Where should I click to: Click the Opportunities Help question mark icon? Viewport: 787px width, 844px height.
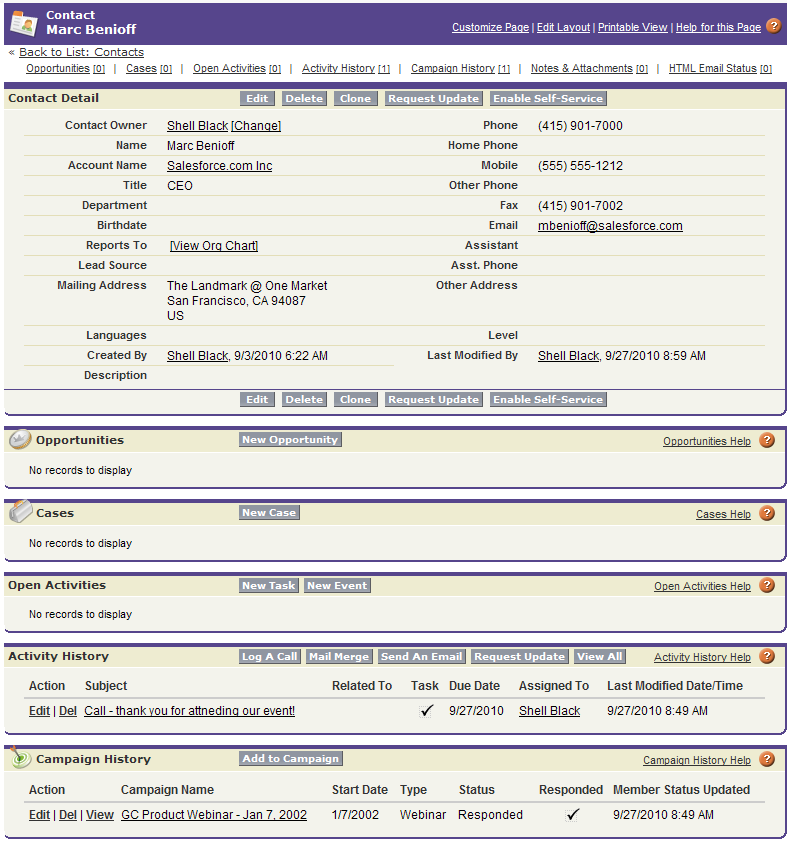767,440
